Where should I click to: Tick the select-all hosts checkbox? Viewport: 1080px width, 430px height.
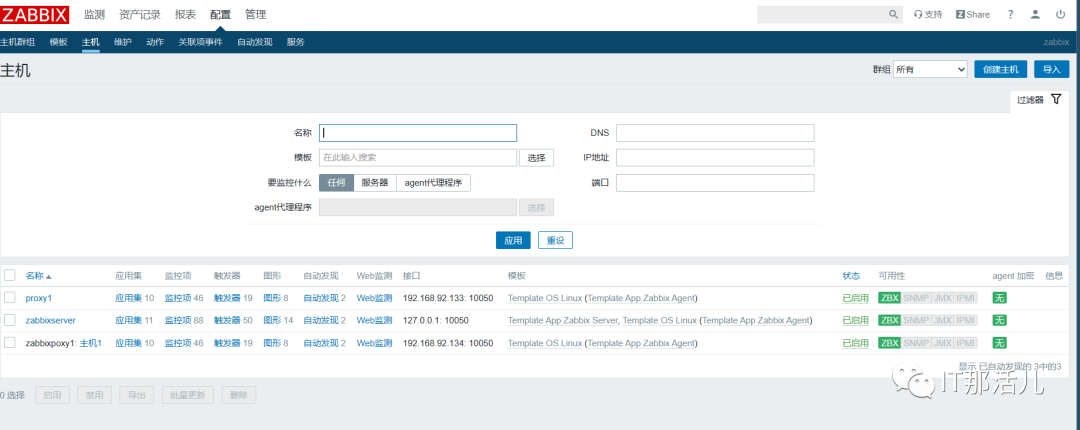pos(10,276)
